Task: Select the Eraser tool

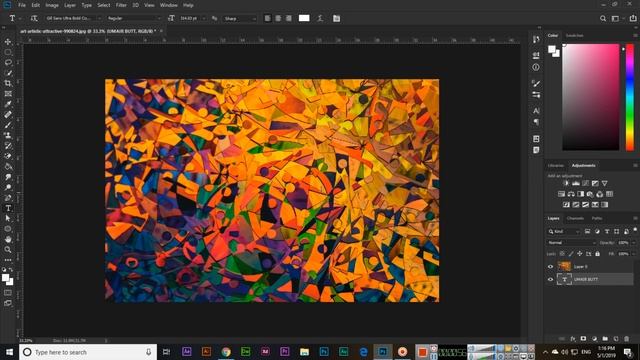Action: click(x=8, y=156)
